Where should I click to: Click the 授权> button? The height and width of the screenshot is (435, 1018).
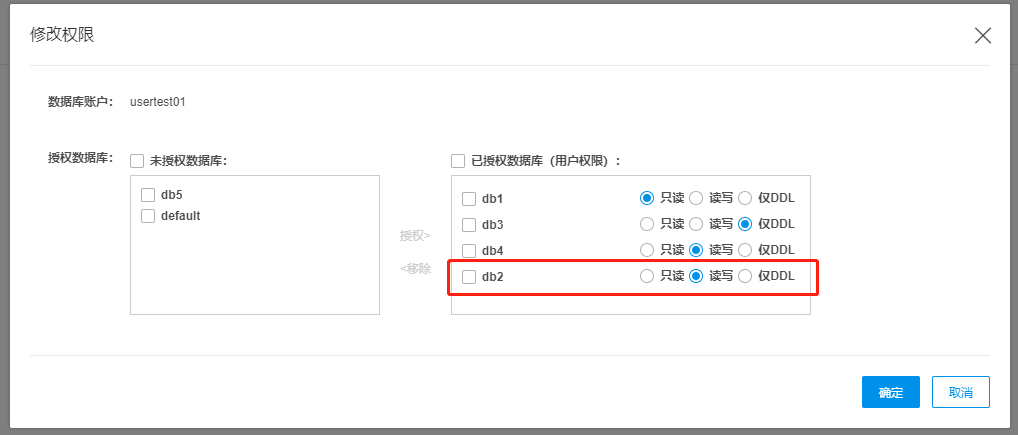[x=415, y=236]
